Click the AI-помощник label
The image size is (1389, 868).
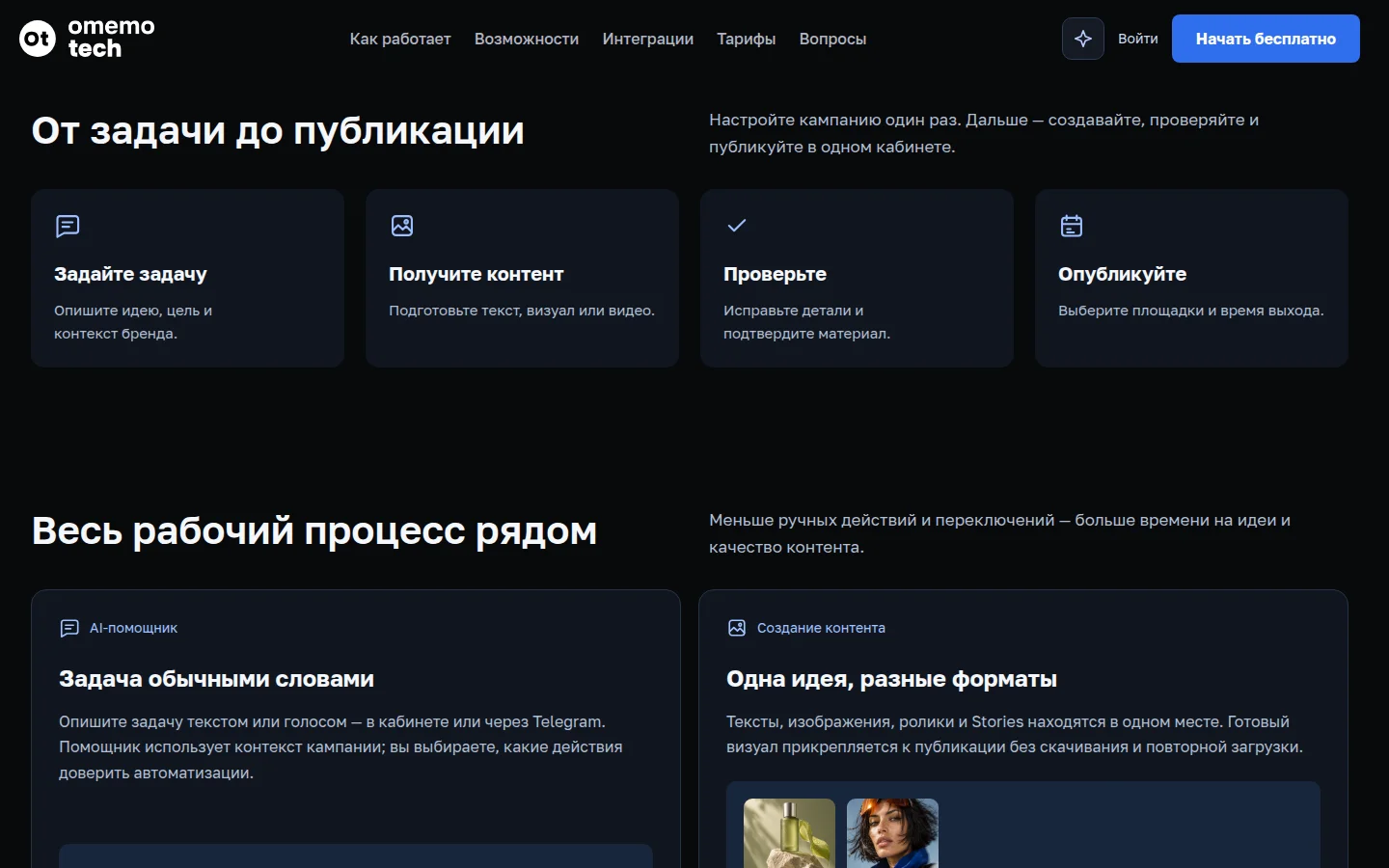tap(133, 628)
